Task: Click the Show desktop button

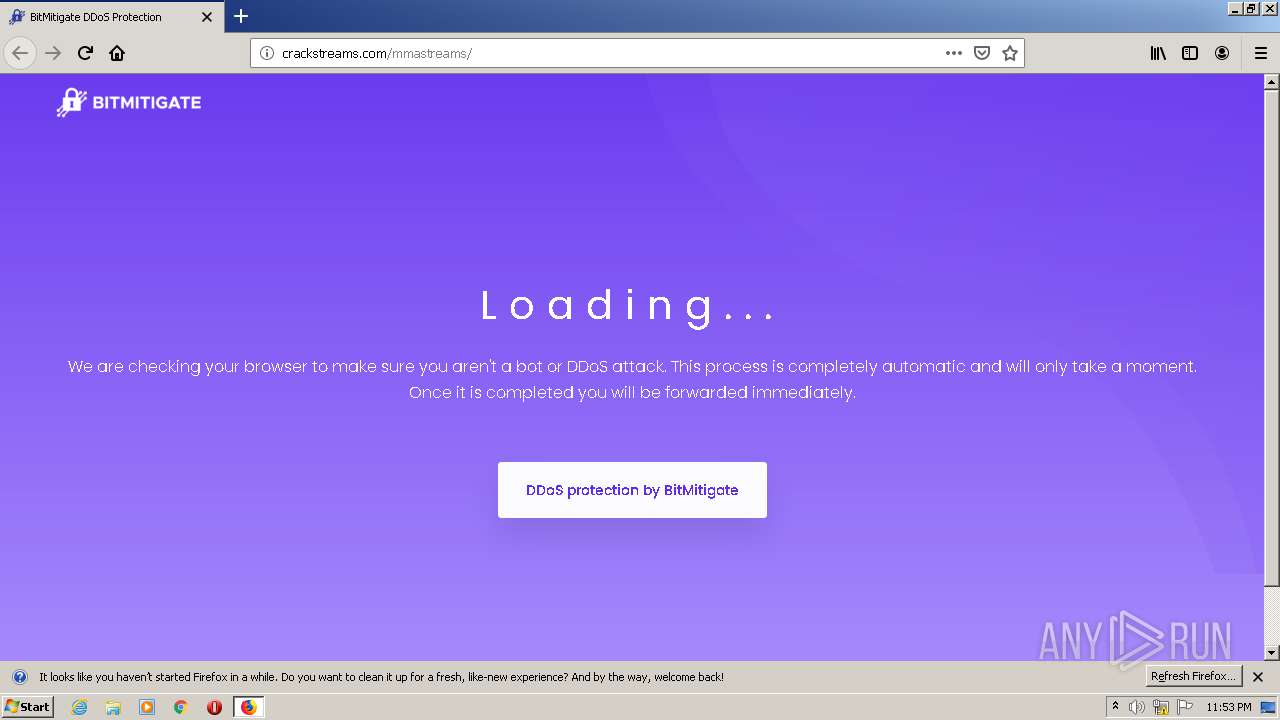Action: [1269, 707]
